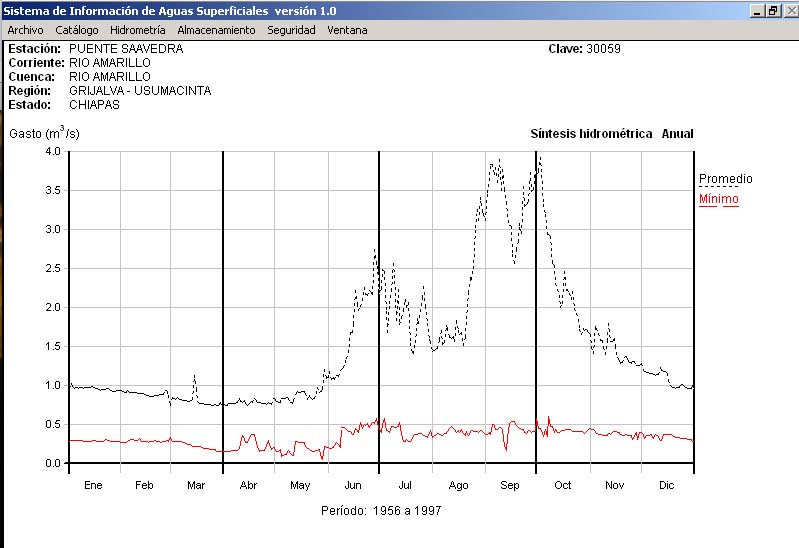
Task: Open the Almacenamiento menu
Action: [216, 30]
